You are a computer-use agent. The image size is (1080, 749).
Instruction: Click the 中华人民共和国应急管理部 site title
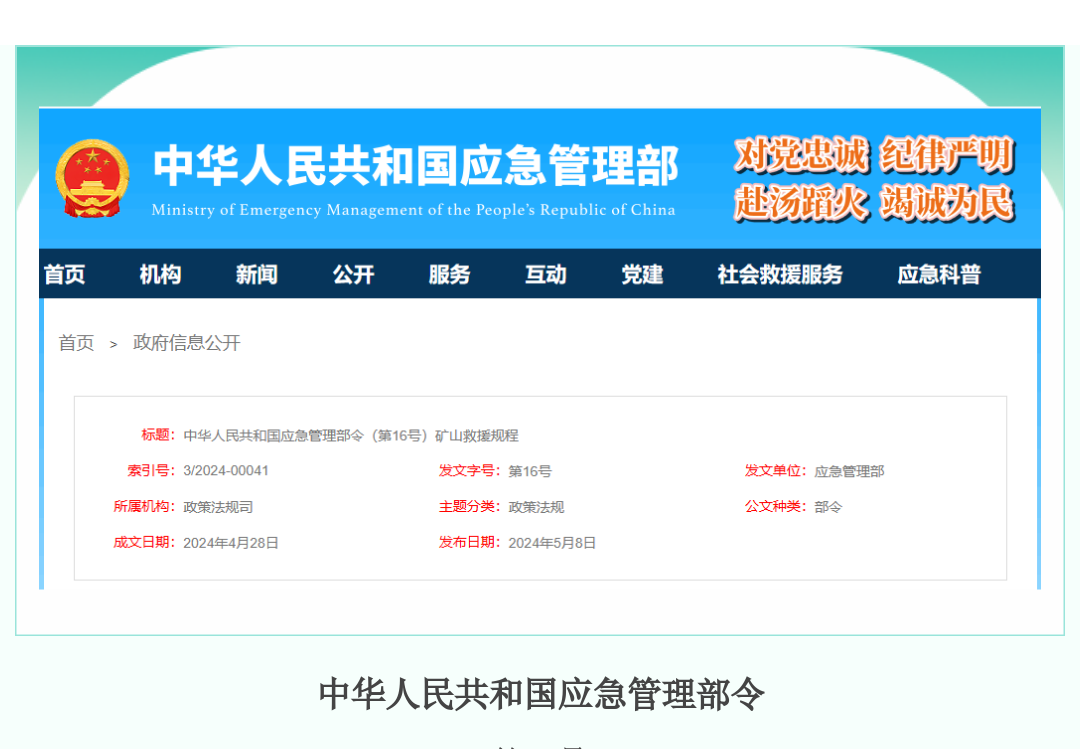coord(416,166)
